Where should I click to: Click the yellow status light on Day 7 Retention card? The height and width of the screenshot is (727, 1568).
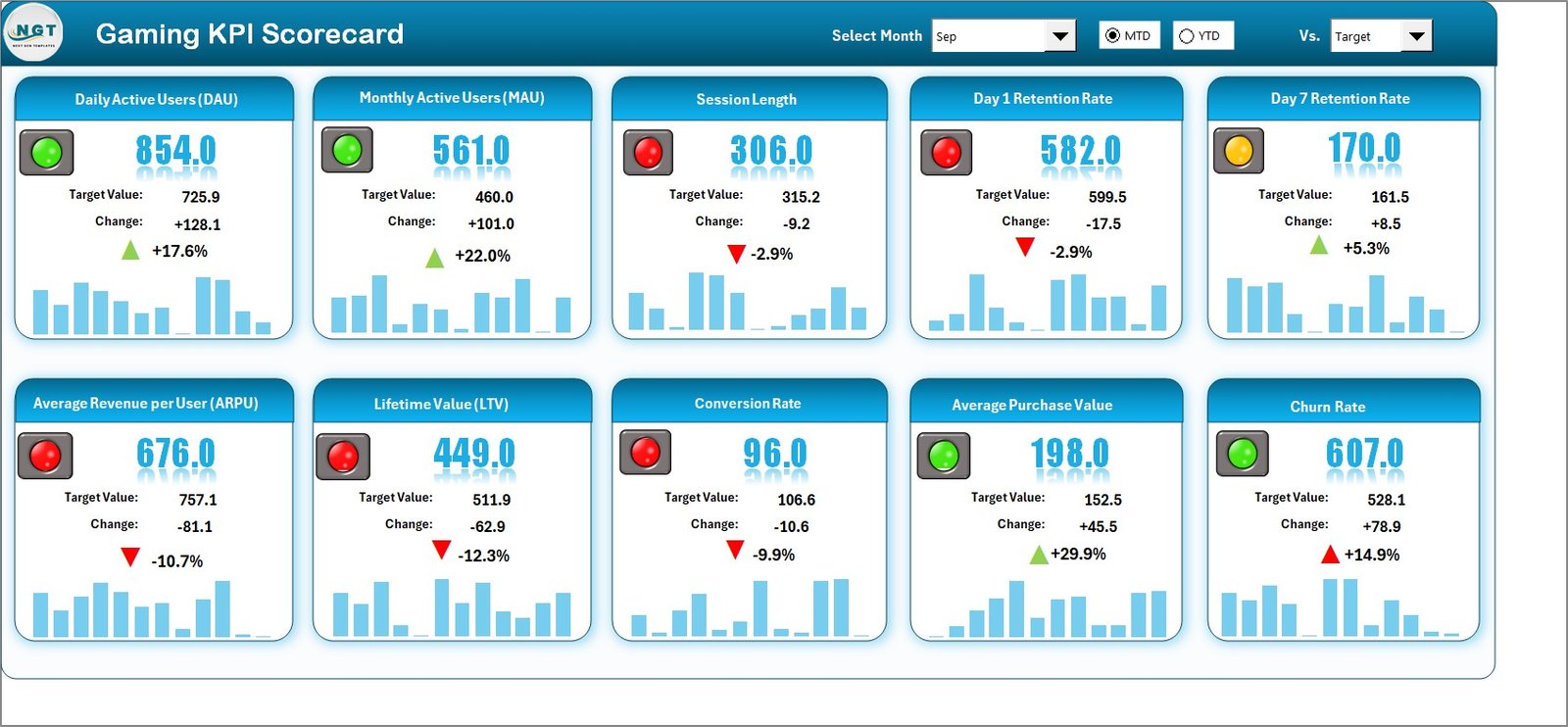[1239, 151]
